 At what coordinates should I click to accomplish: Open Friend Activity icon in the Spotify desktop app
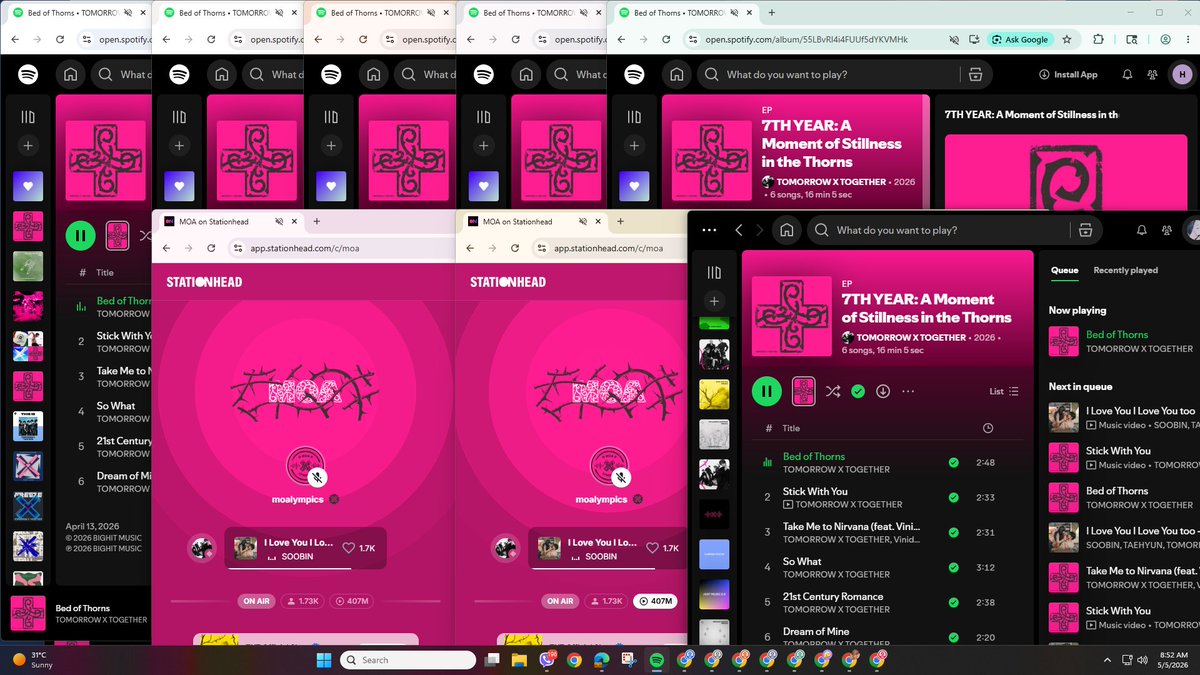(x=1166, y=230)
